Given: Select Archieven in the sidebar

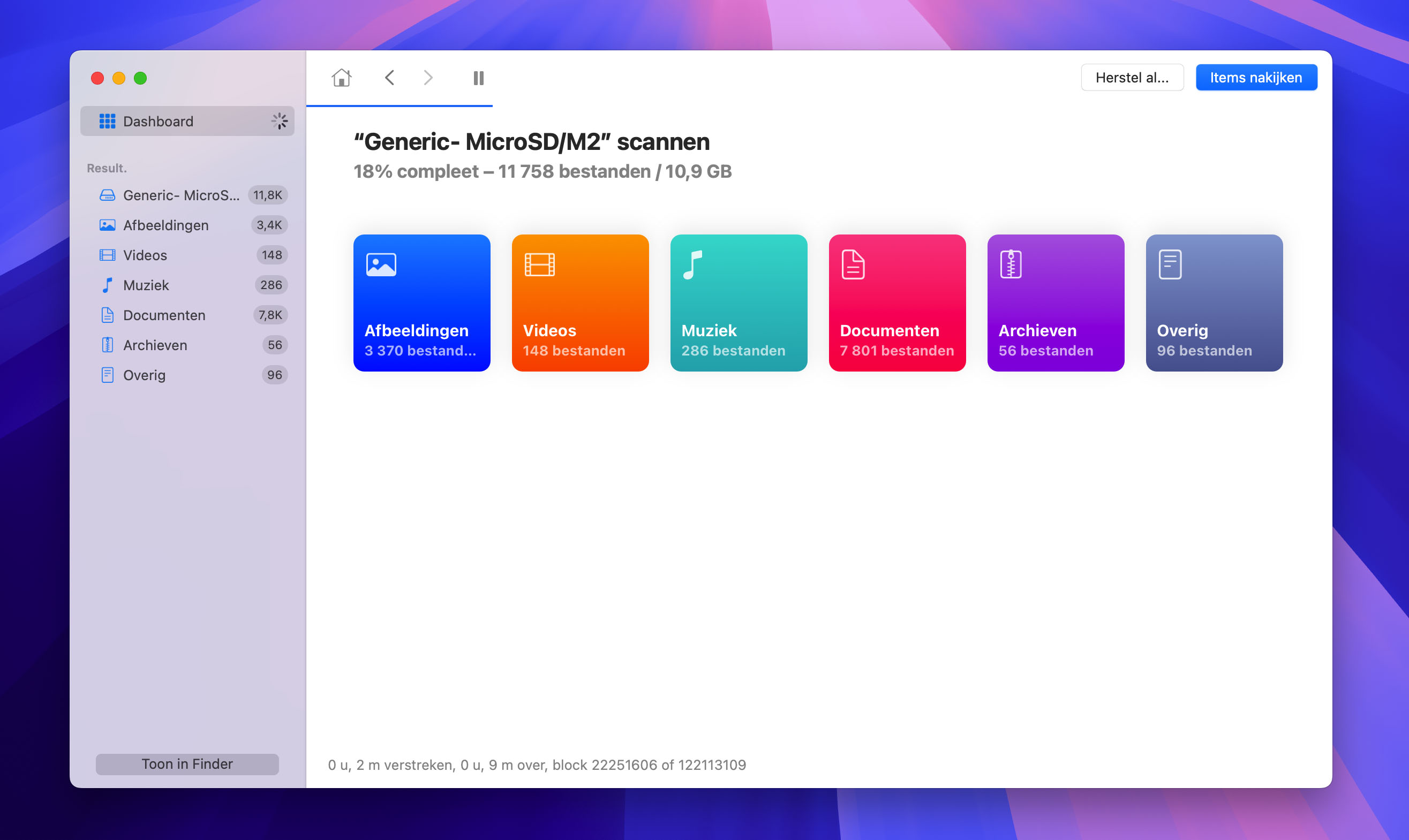Looking at the screenshot, I should 187,345.
